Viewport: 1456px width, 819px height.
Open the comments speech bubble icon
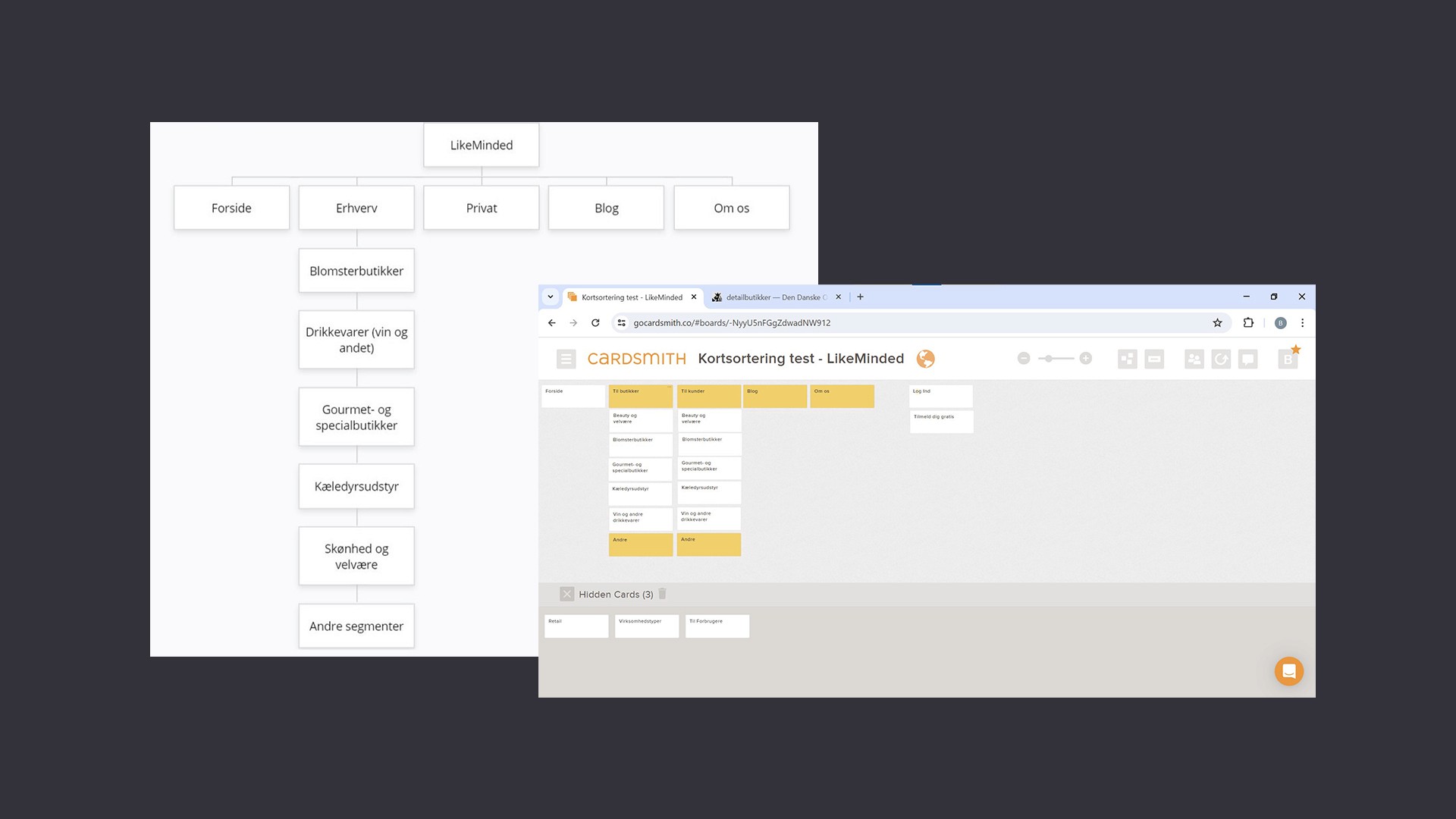pyautogui.click(x=1247, y=359)
